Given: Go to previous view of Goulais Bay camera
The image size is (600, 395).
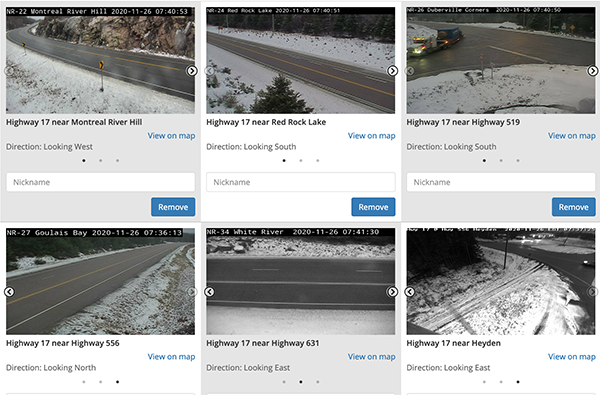Looking at the screenshot, I should pos(9,292).
